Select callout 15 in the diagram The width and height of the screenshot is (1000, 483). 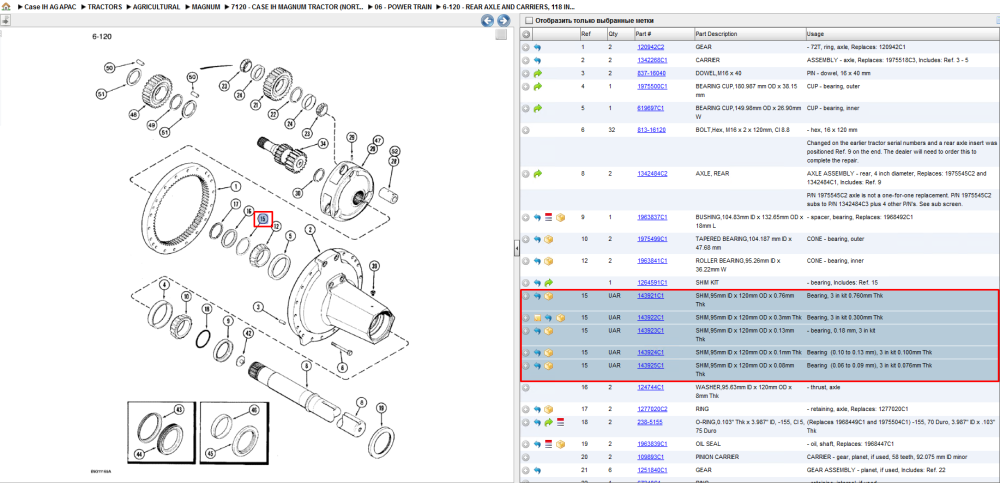(263, 219)
